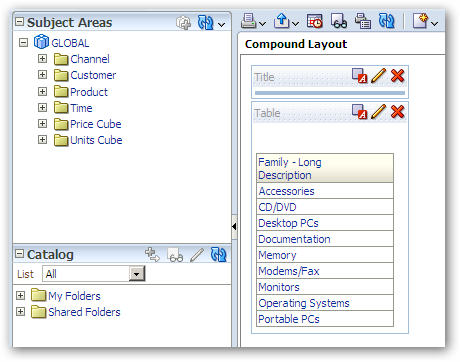Click the Catalog add view icon
The image size is (460, 362).
coord(152,255)
